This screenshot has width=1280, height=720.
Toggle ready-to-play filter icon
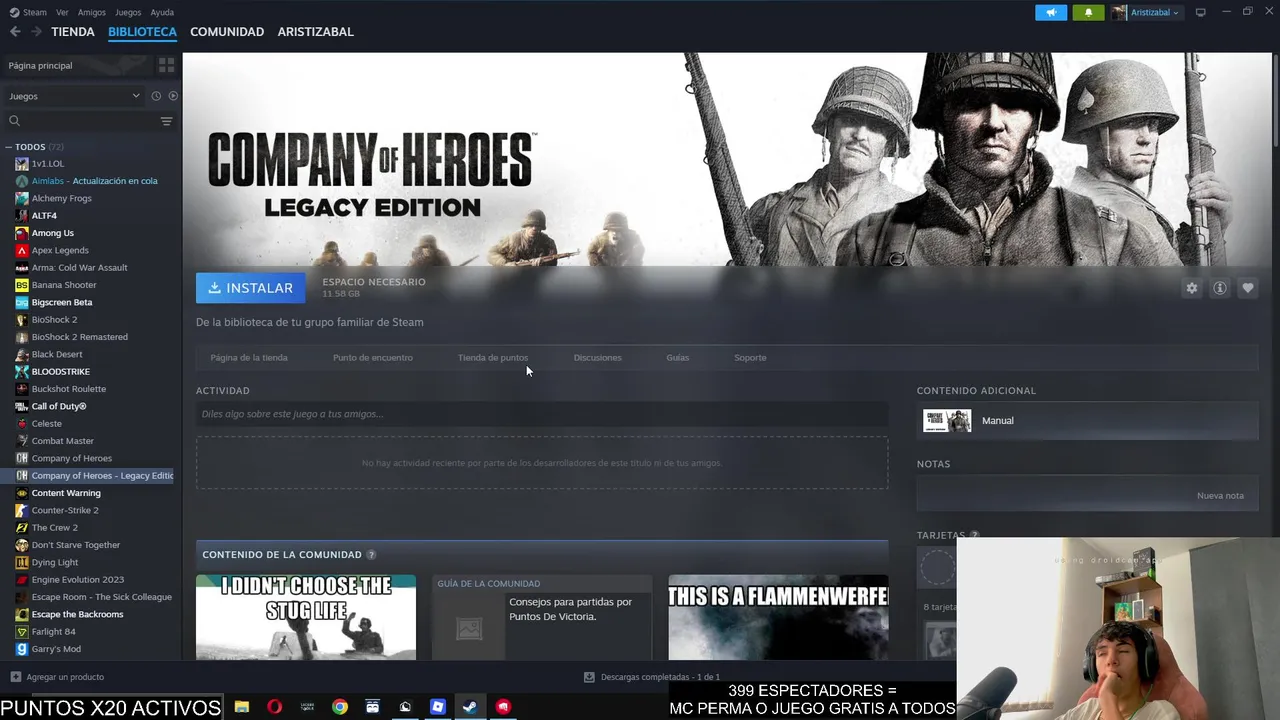click(x=173, y=96)
